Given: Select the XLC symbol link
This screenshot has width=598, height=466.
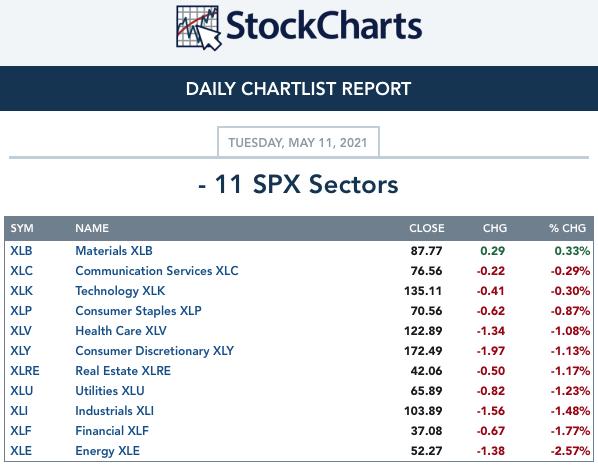Looking at the screenshot, I should (21, 271).
